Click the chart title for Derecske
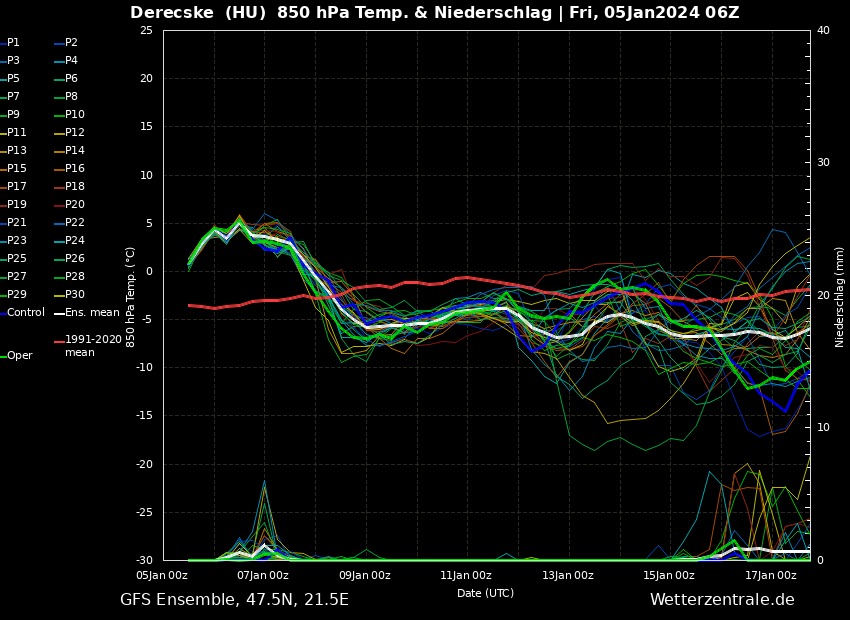Image resolution: width=850 pixels, height=620 pixels. tap(434, 13)
